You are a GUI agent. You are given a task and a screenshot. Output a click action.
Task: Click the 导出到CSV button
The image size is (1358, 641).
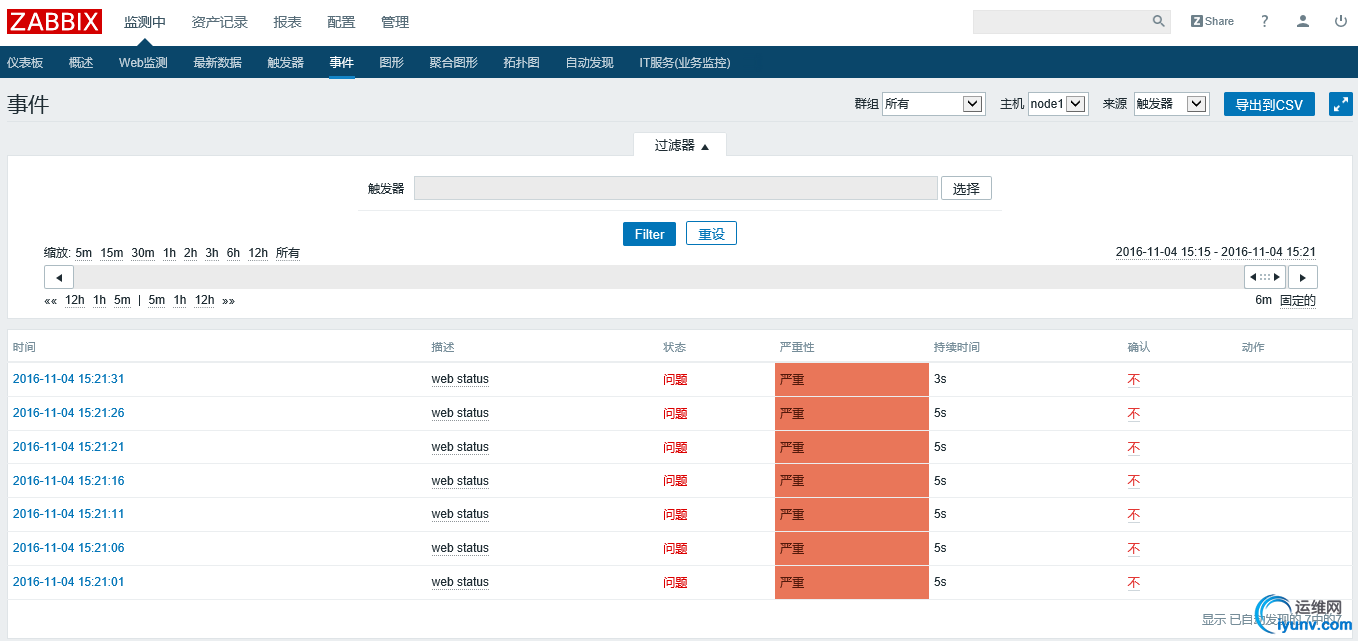point(1269,104)
